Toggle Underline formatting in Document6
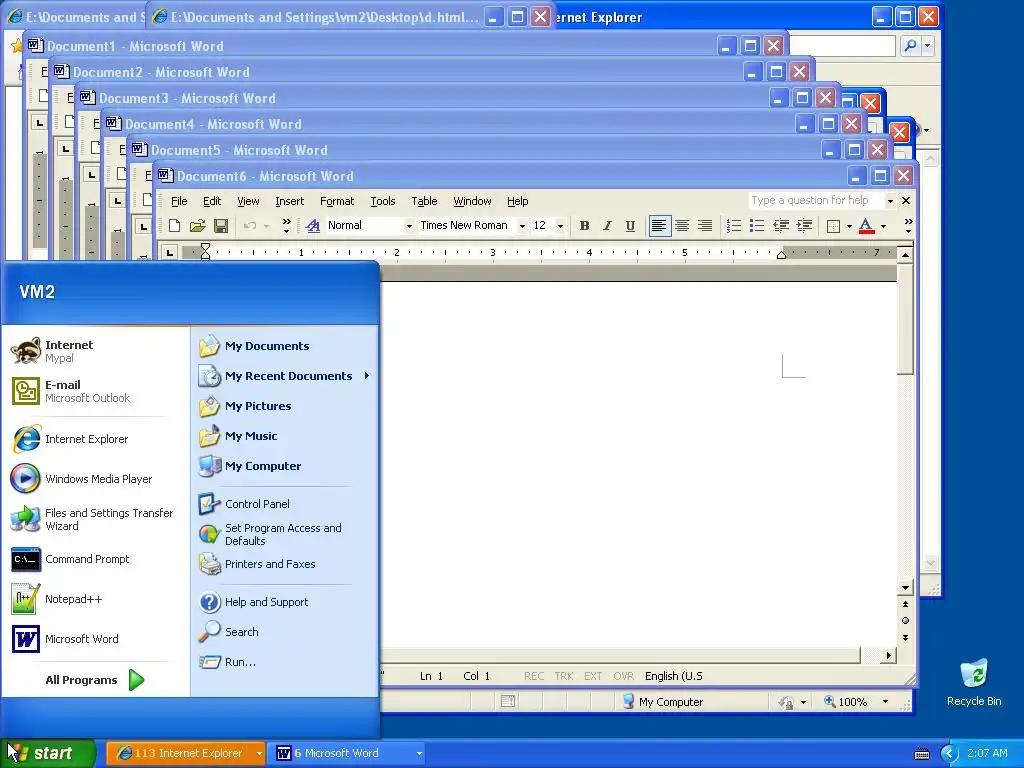This screenshot has width=1024, height=768. tap(630, 226)
